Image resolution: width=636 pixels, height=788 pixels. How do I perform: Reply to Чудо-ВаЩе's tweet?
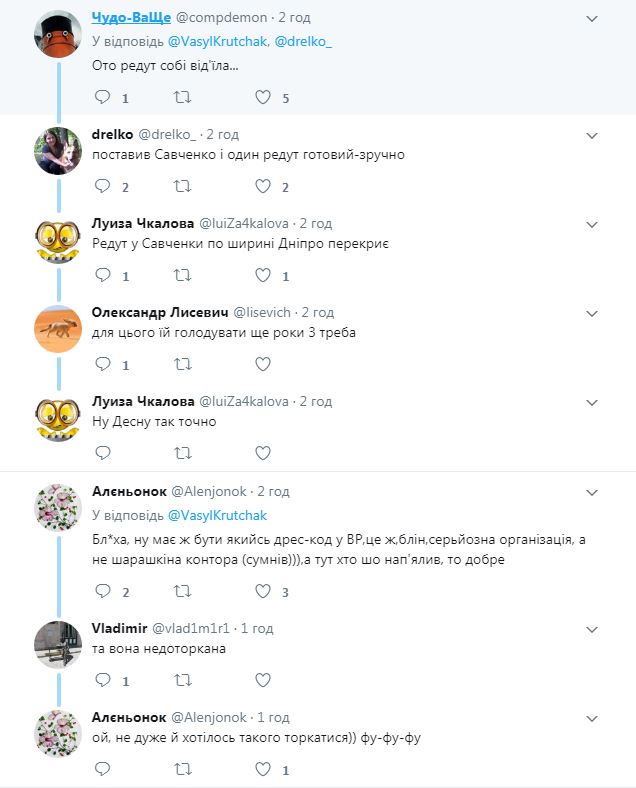(x=101, y=98)
